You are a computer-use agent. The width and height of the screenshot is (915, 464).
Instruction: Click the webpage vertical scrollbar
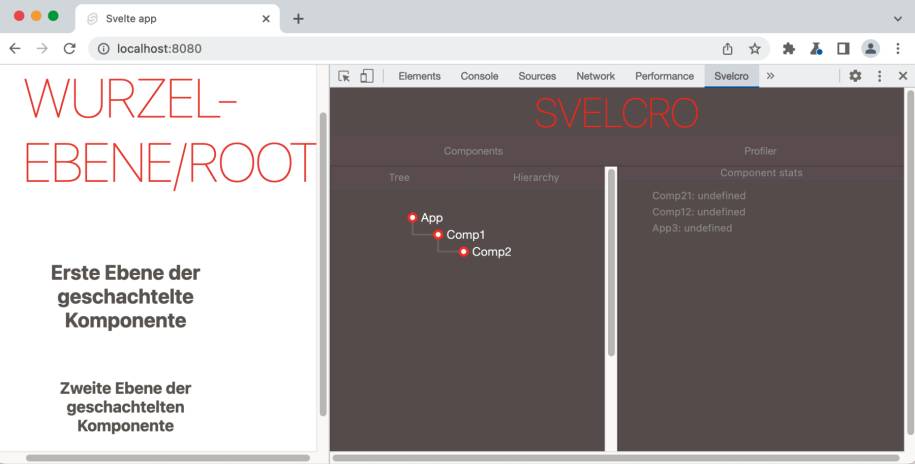tap(323, 264)
